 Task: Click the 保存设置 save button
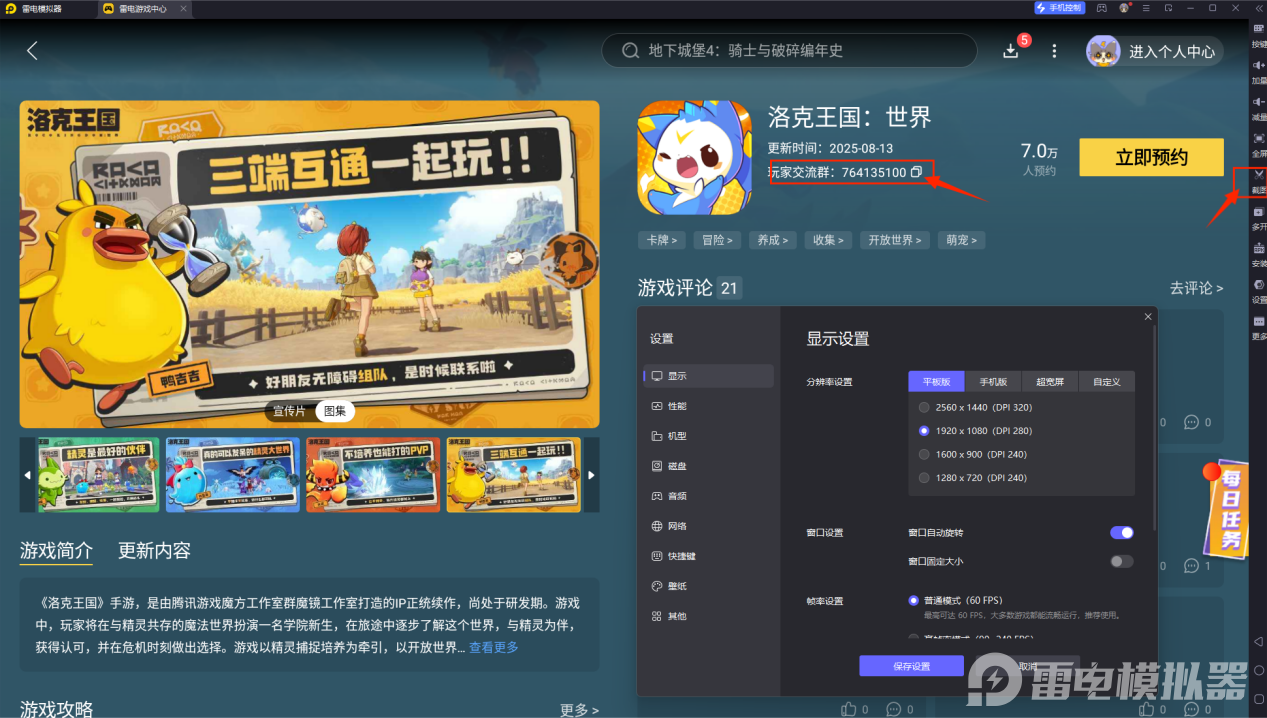(911, 666)
